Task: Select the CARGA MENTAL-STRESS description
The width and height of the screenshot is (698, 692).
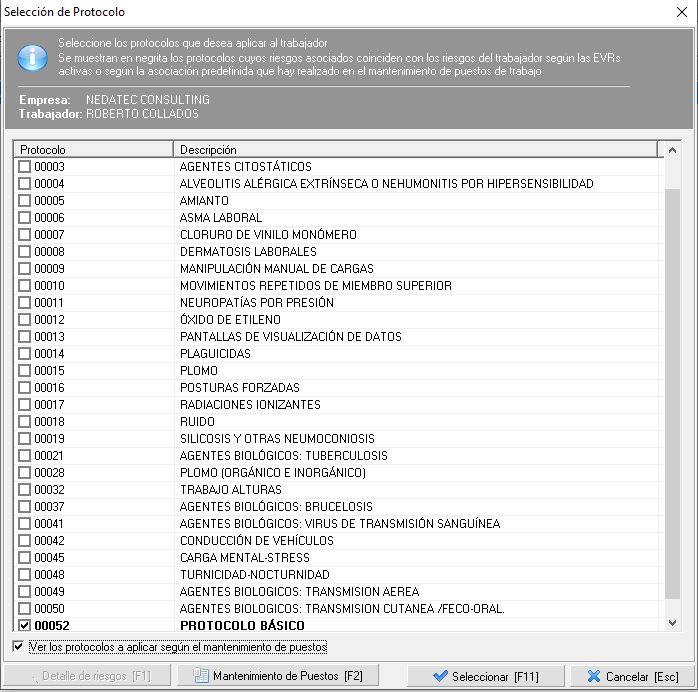Action: point(244,557)
